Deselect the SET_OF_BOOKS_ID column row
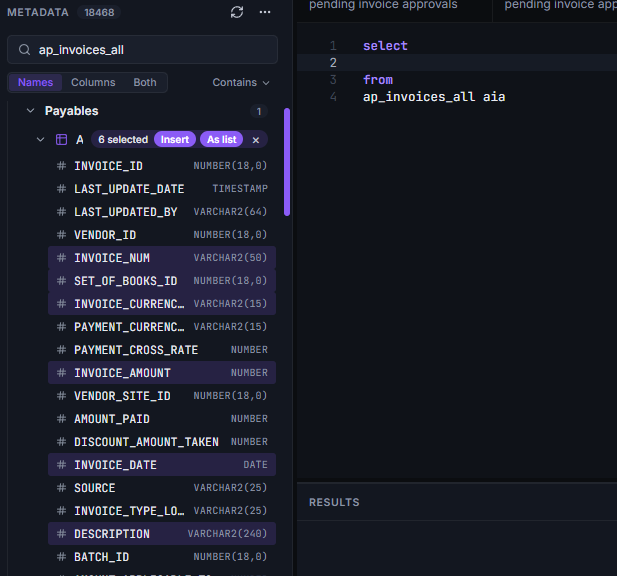The width and height of the screenshot is (617, 576). (162, 281)
